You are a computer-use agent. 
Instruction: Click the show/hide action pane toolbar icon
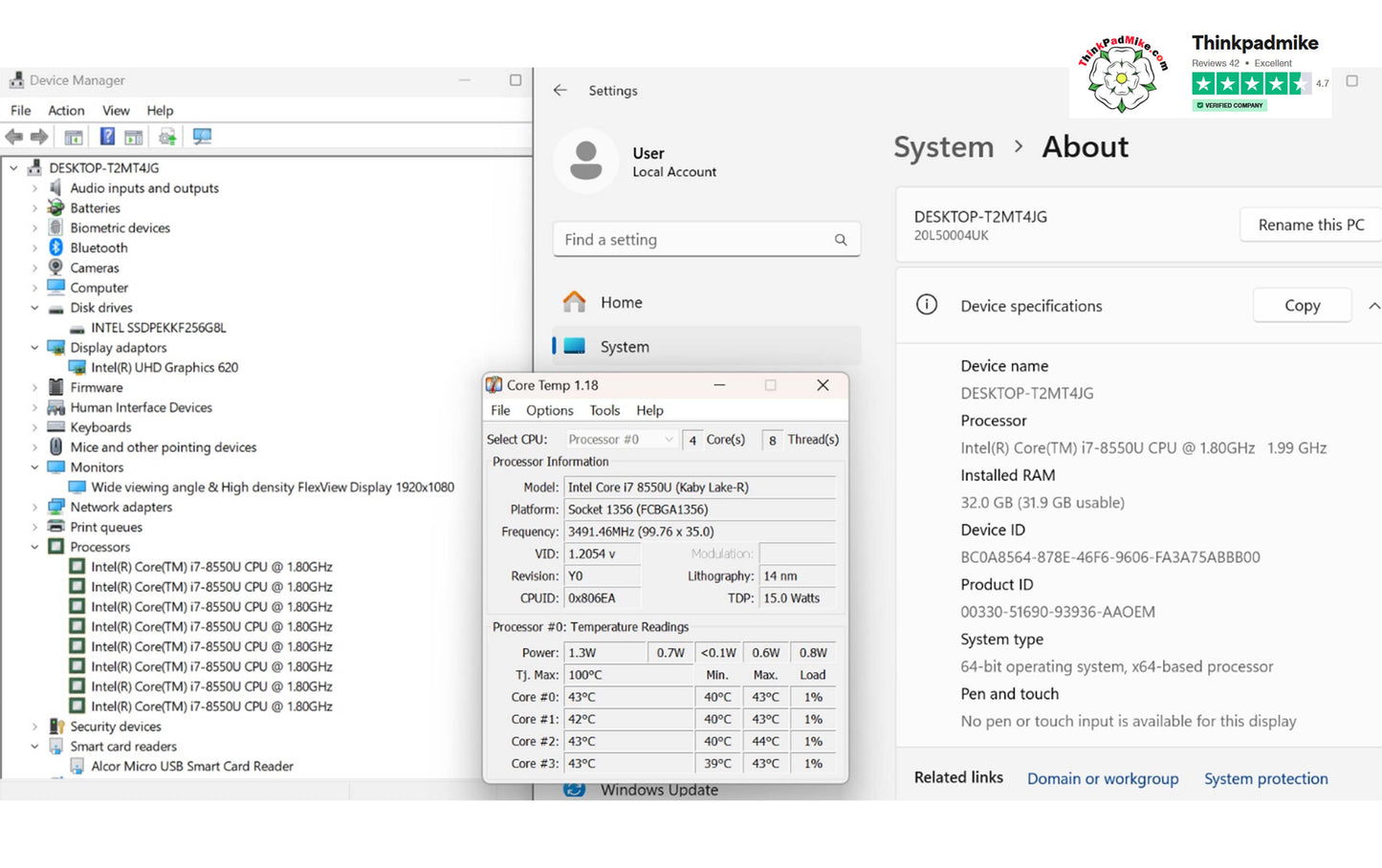(134, 137)
